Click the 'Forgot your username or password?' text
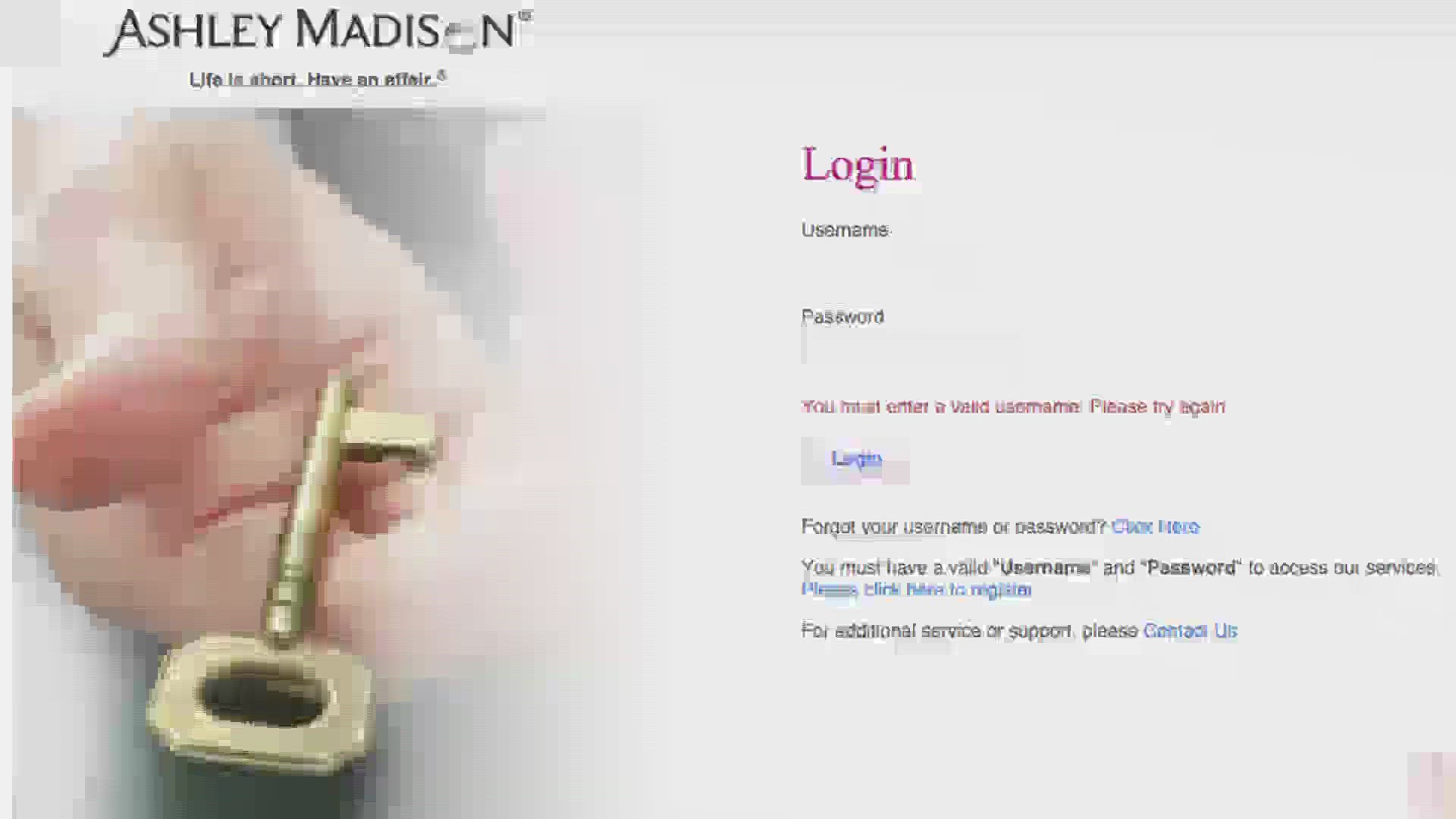 coord(954,526)
